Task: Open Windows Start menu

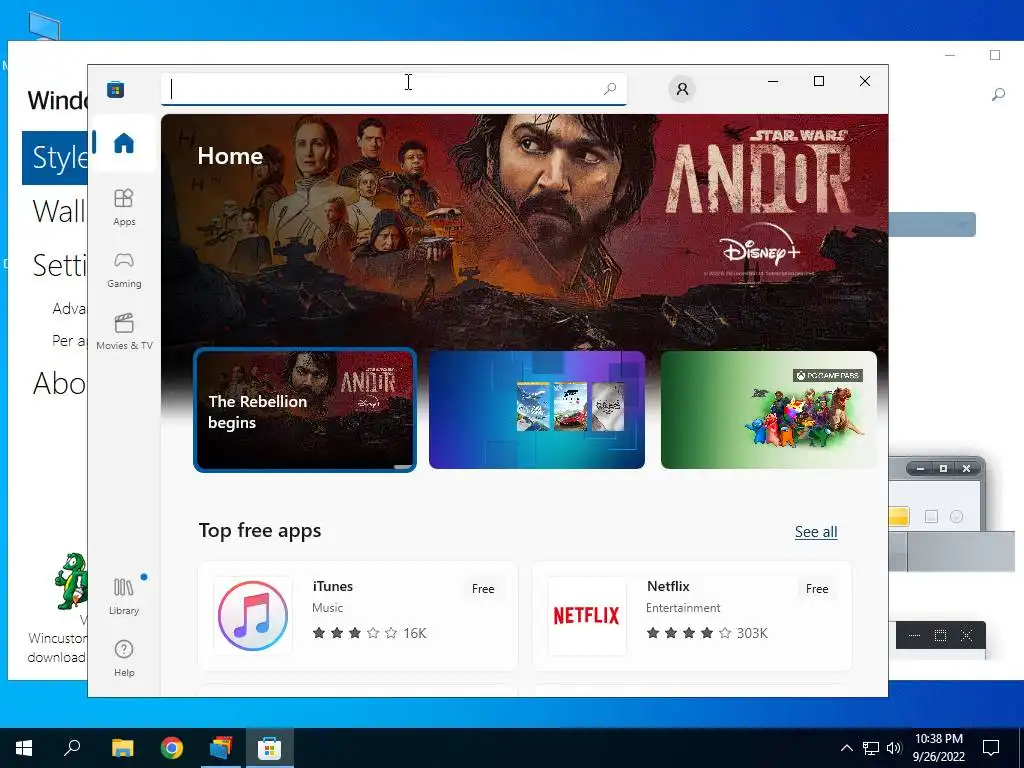Action: pos(24,748)
